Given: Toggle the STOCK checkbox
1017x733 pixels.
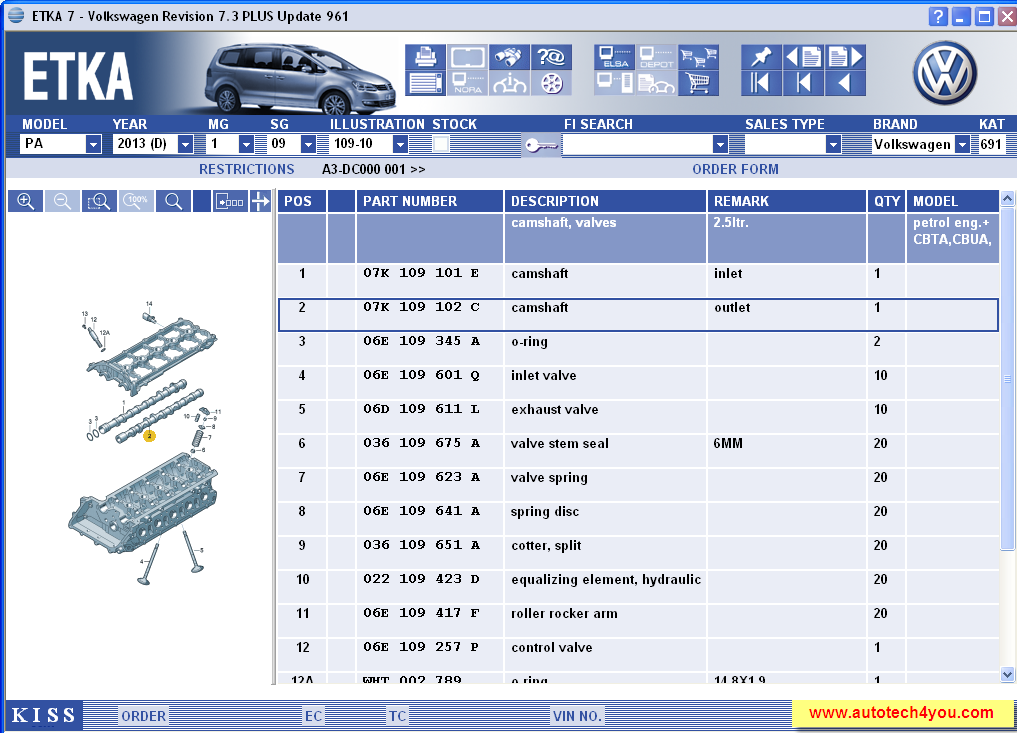Looking at the screenshot, I should point(441,144).
